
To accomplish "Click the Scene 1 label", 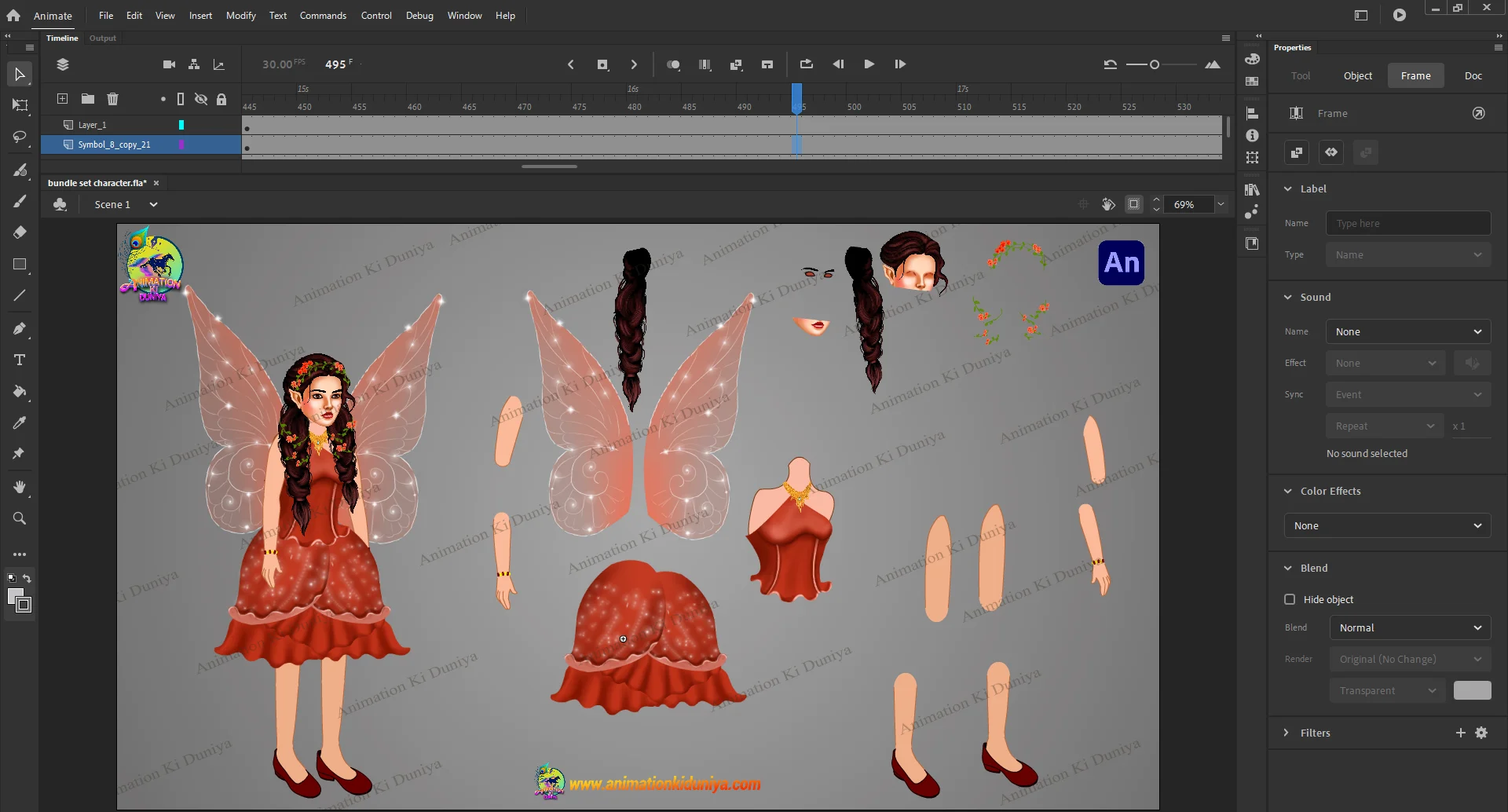I will pyautogui.click(x=112, y=204).
